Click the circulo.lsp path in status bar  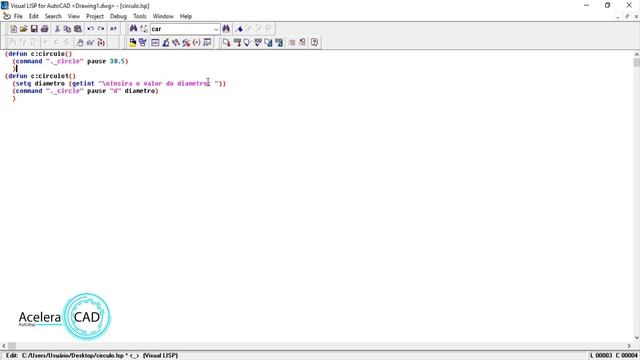[x=73, y=356]
